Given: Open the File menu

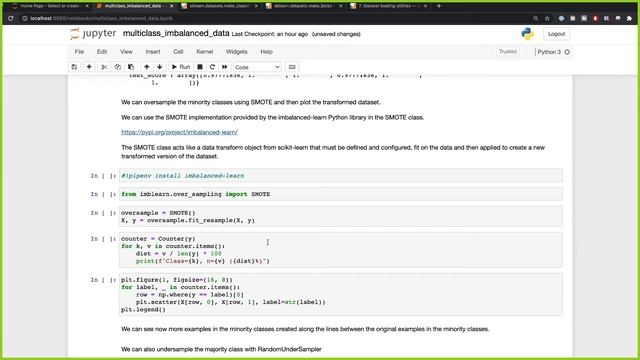Looking at the screenshot, I should pos(79,52).
